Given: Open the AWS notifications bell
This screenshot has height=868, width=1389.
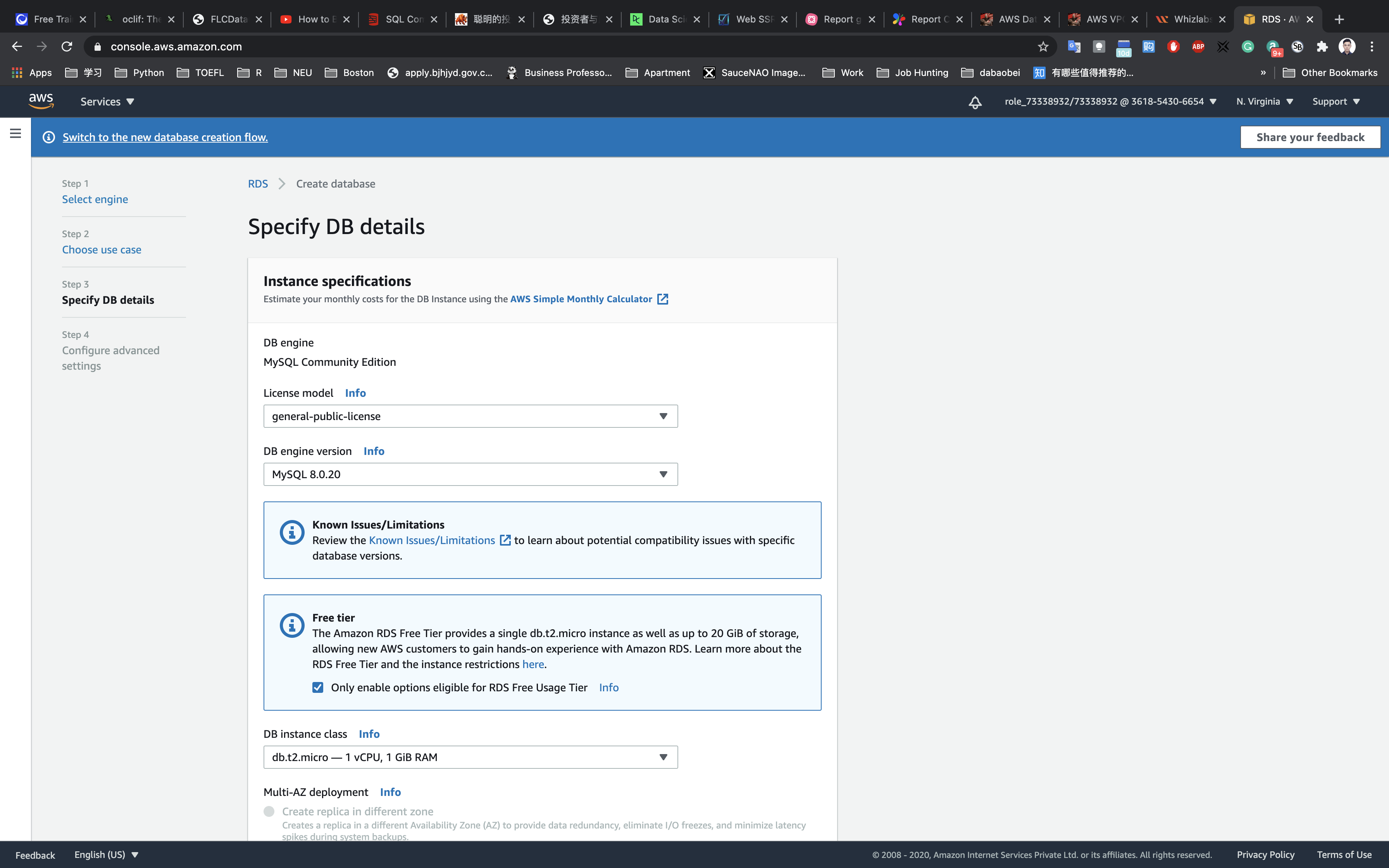Looking at the screenshot, I should tap(975, 102).
